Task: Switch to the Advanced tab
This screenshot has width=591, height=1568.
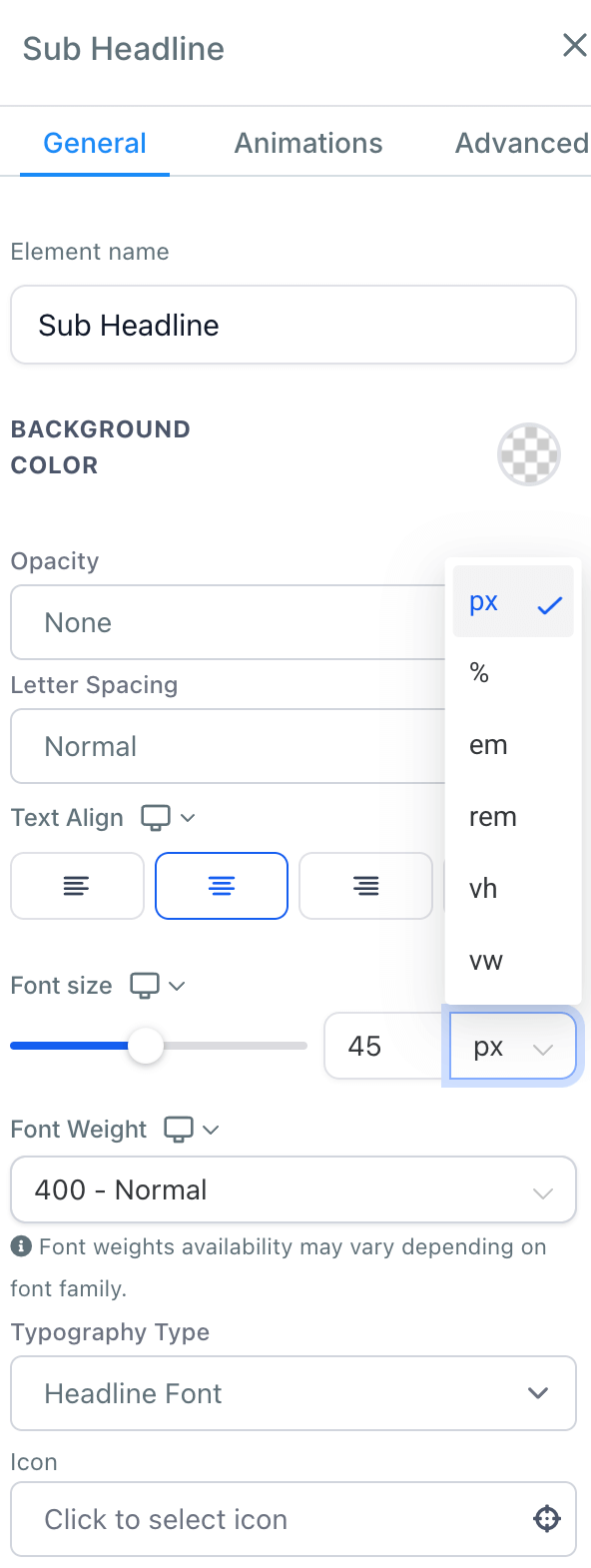Action: pos(521,143)
